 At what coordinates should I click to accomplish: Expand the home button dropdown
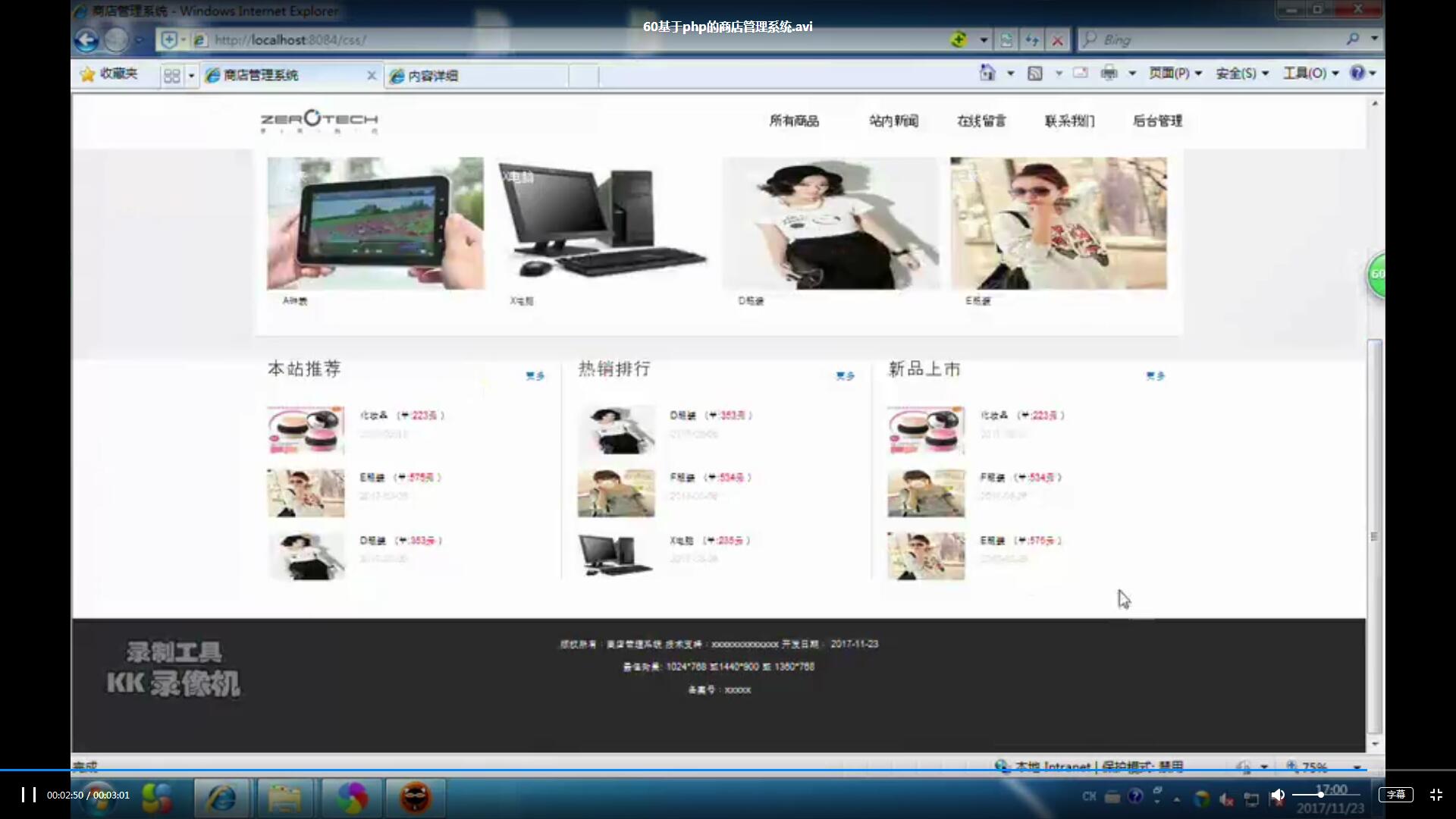(x=1010, y=74)
